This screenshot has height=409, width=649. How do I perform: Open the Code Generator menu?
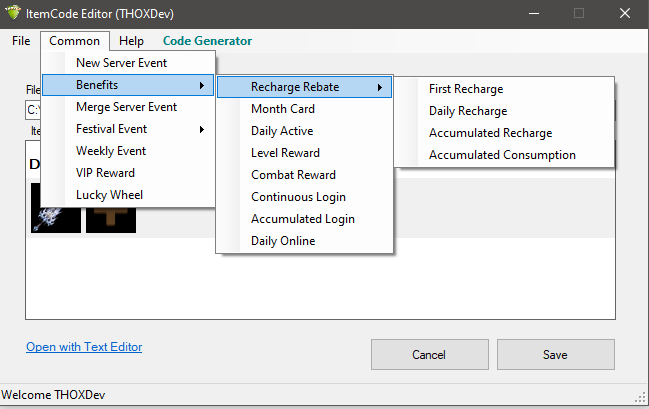click(x=207, y=41)
